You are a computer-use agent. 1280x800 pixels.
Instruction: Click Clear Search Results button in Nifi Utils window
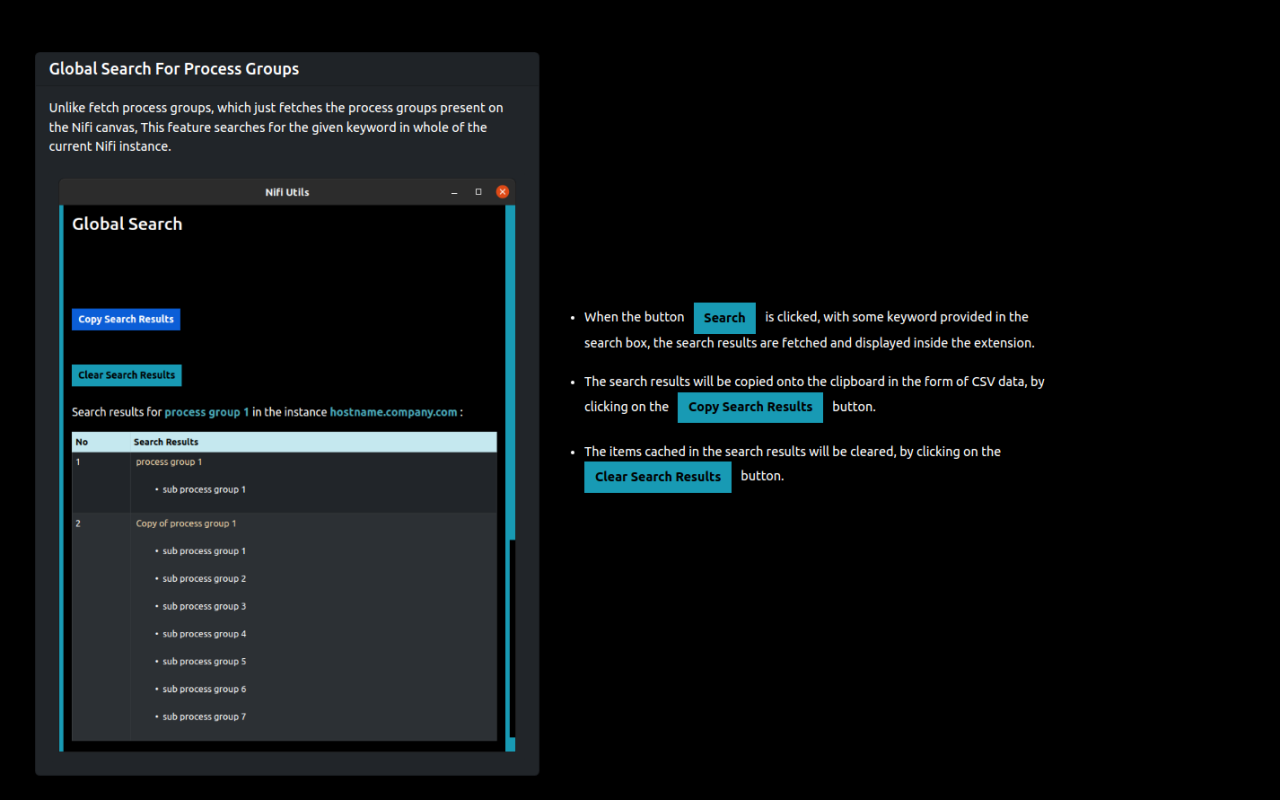tap(127, 375)
